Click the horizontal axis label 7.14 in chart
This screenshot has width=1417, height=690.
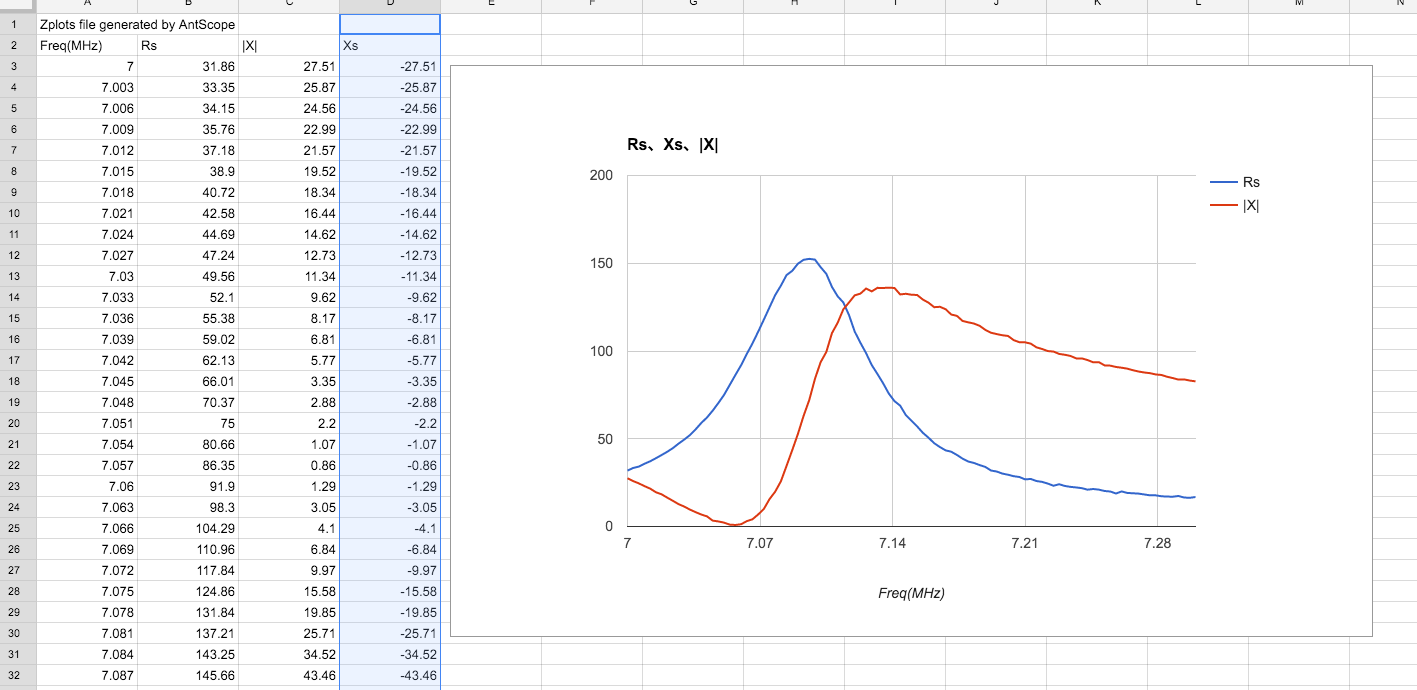(x=892, y=544)
